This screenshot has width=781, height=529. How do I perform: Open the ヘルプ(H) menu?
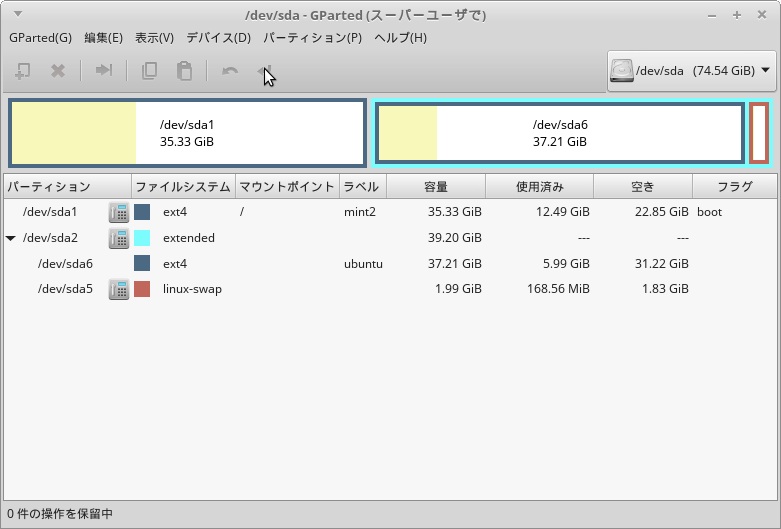pos(400,38)
